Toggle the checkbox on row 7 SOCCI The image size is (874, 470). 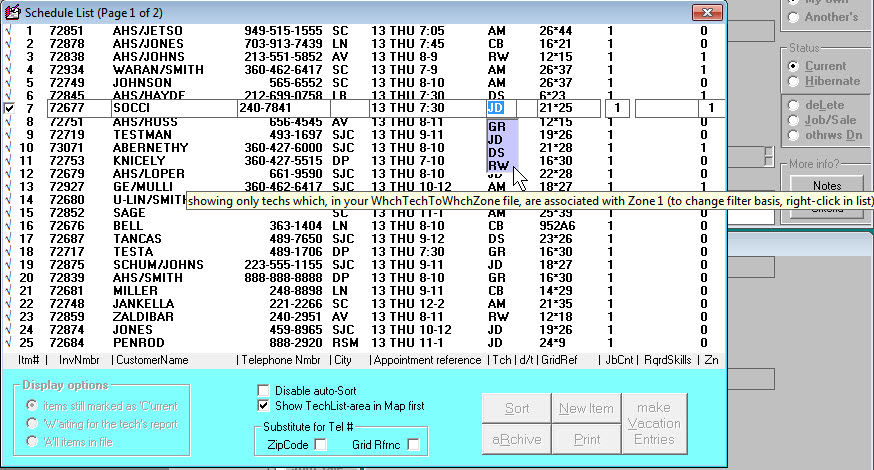tap(9, 108)
